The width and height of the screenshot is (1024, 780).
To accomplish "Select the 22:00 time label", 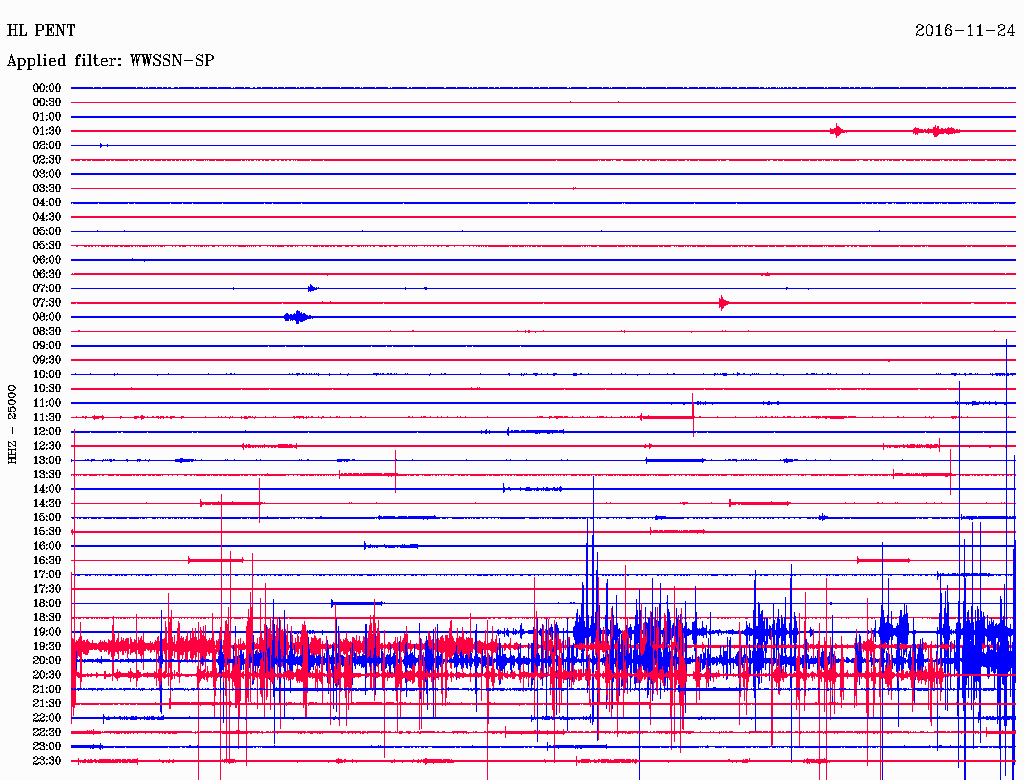I will (x=47, y=718).
